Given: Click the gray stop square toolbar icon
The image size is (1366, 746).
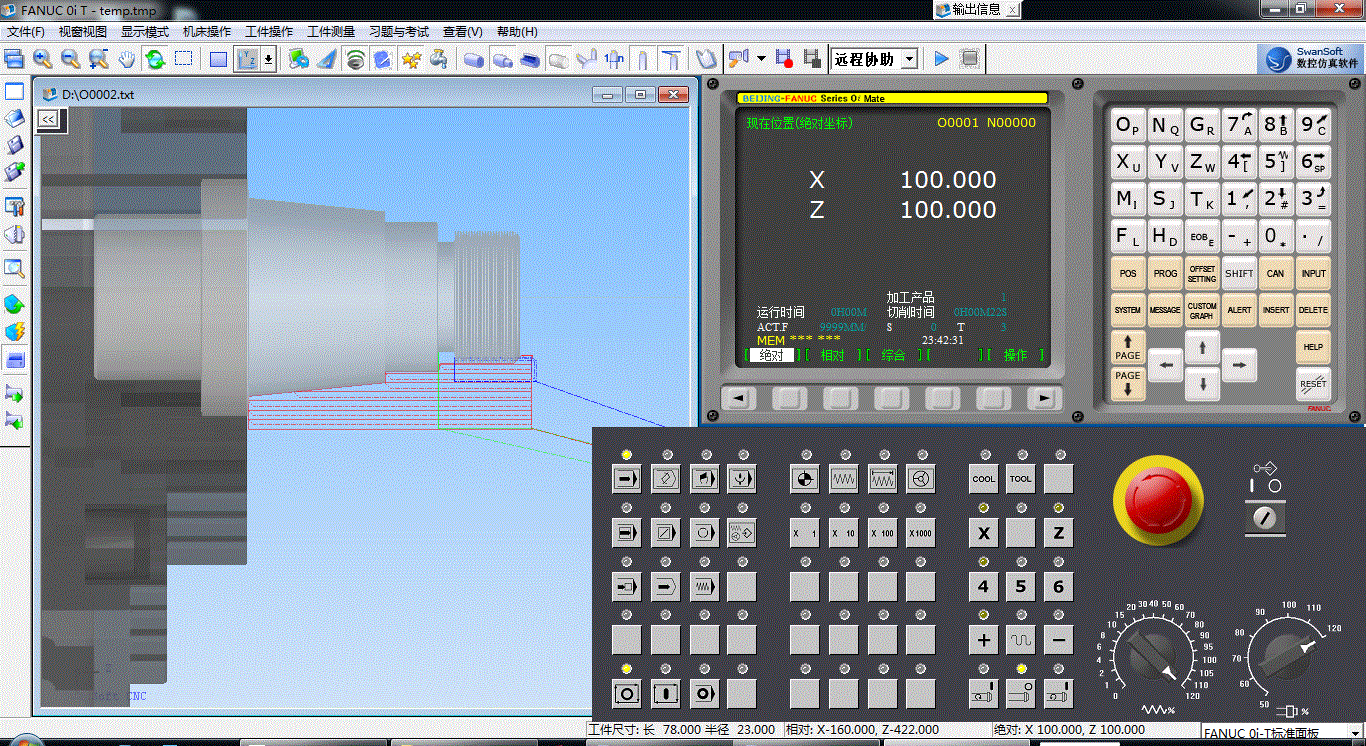Looking at the screenshot, I should click(x=969, y=59).
